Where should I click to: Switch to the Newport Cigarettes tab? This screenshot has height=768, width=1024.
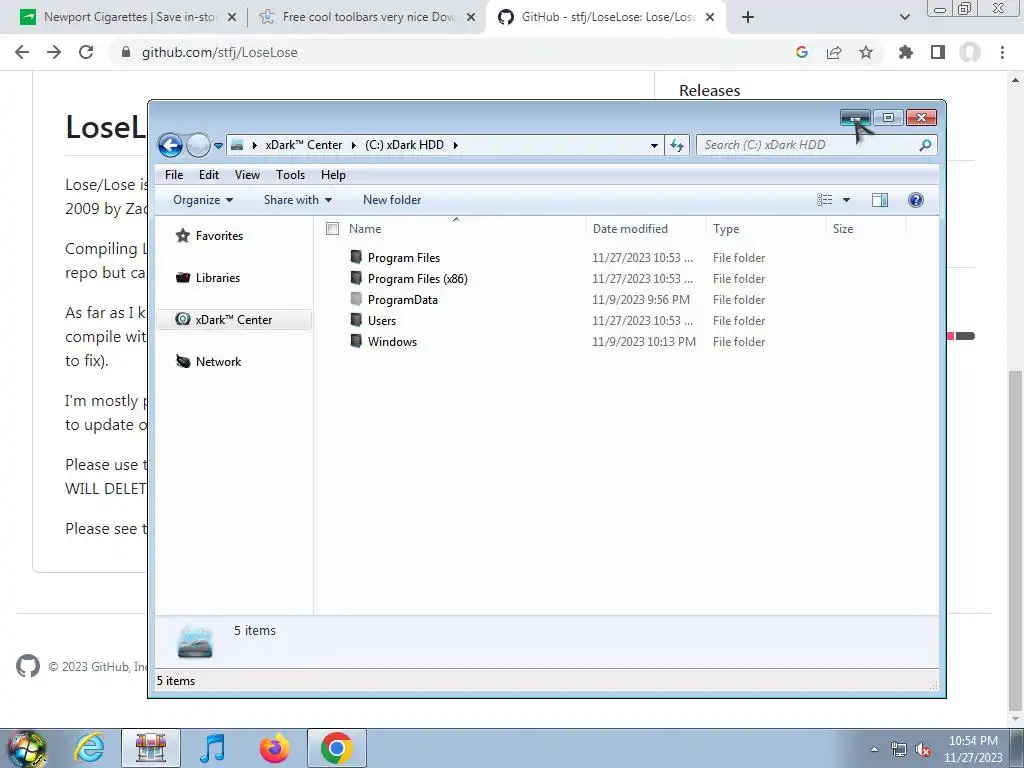pos(129,17)
